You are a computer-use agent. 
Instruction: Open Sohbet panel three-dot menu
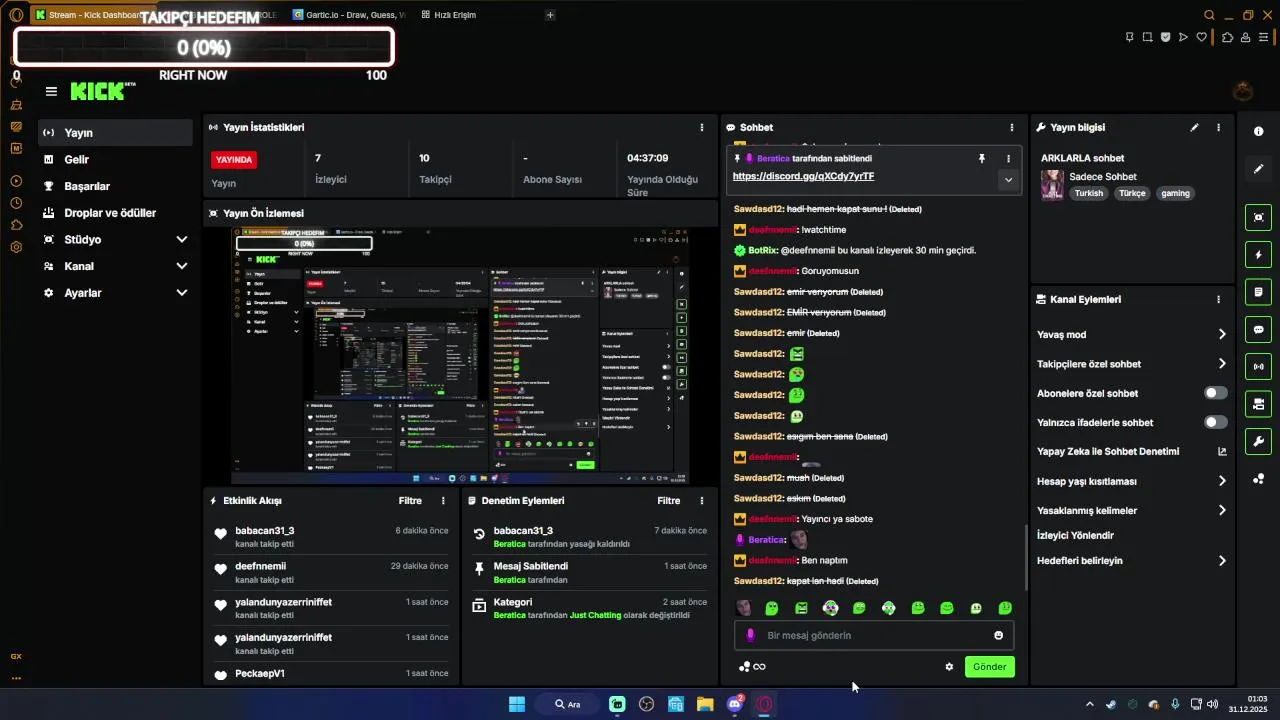point(1012,127)
